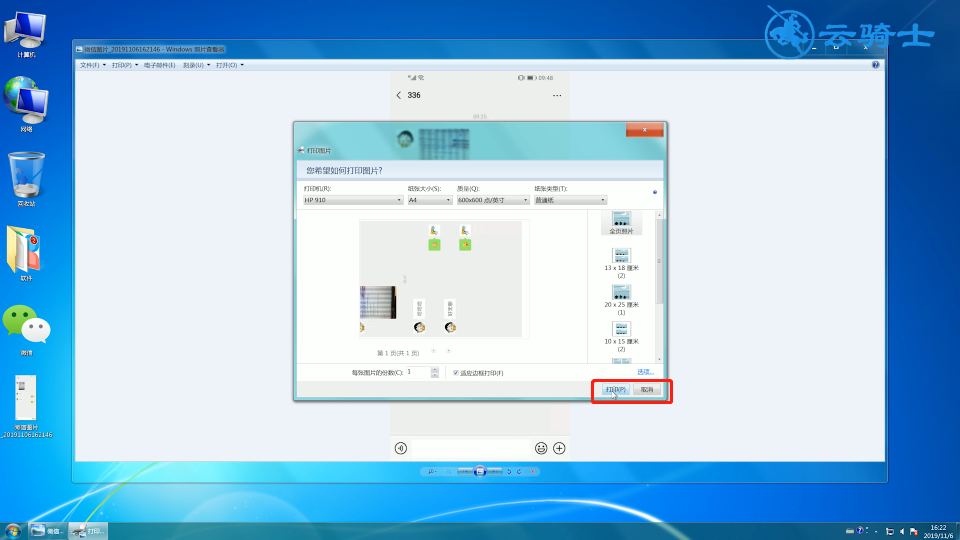Switch to WeChat in the taskbar

pos(47,531)
